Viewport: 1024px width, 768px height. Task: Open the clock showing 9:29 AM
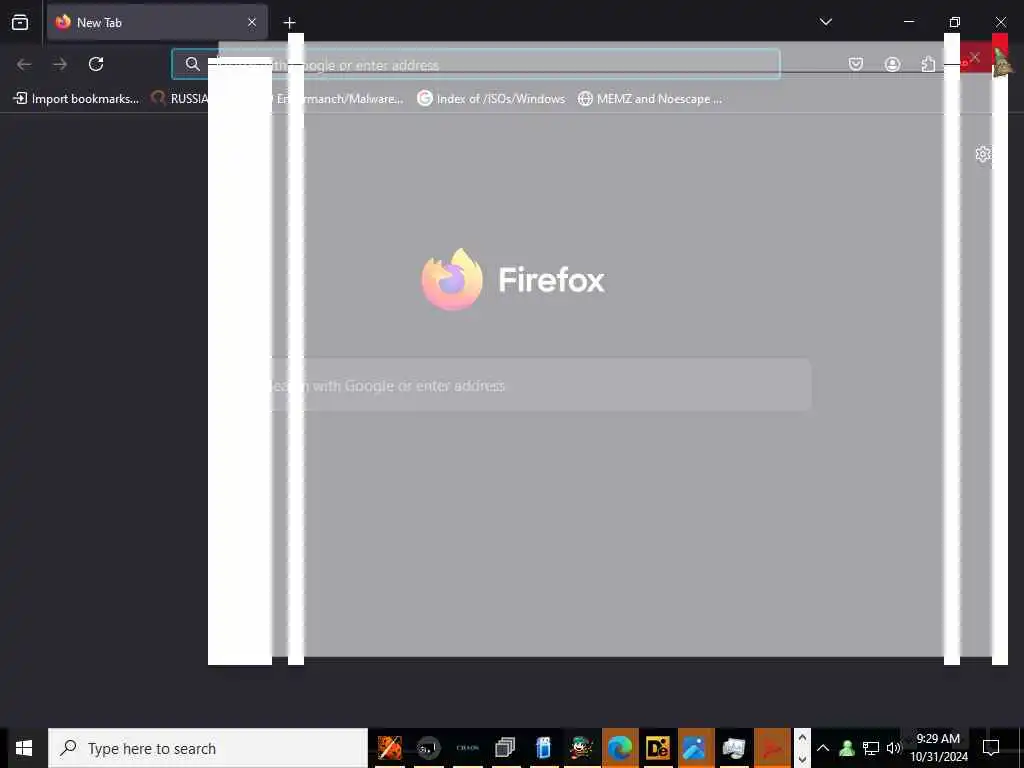[938, 748]
